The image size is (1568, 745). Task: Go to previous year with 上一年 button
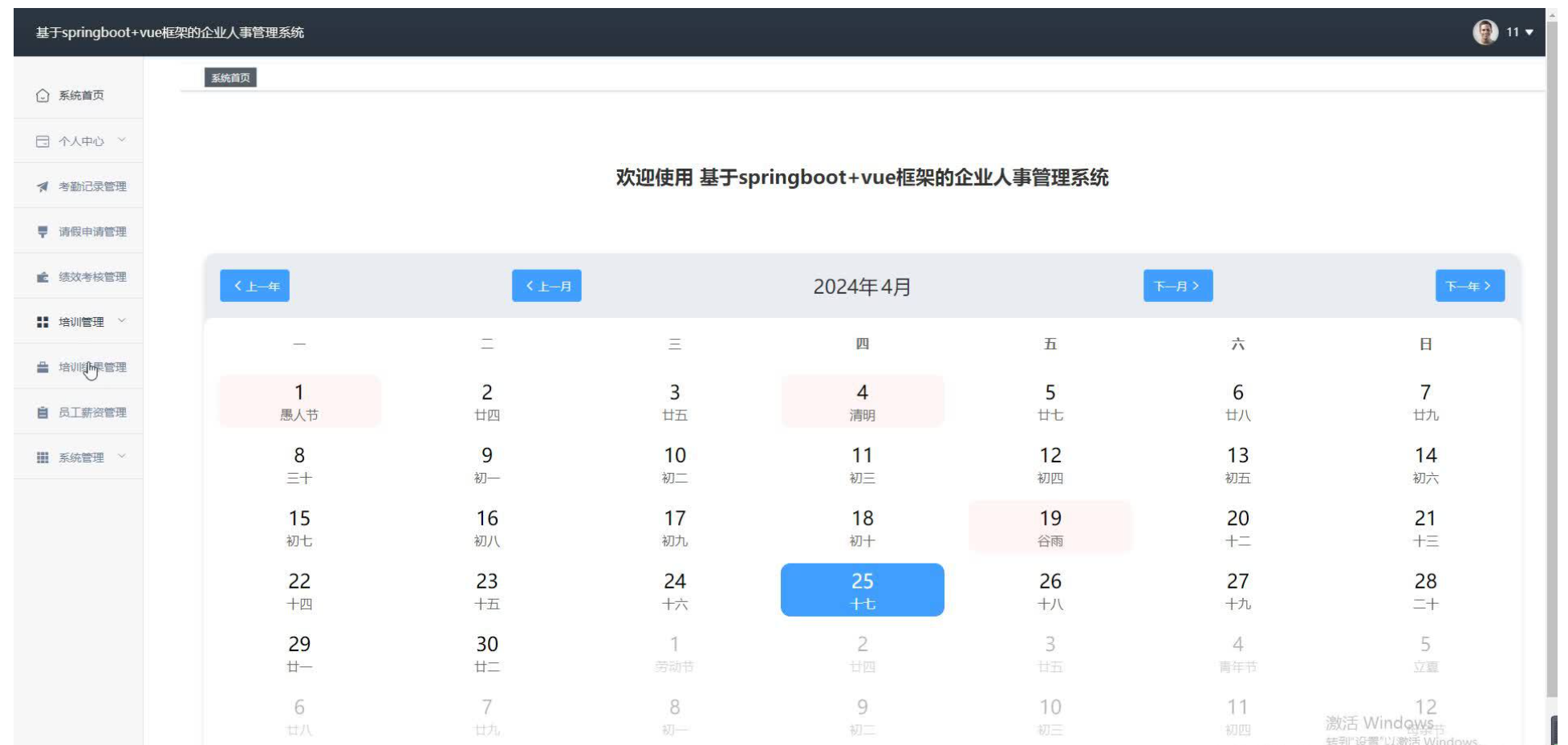[x=254, y=286]
